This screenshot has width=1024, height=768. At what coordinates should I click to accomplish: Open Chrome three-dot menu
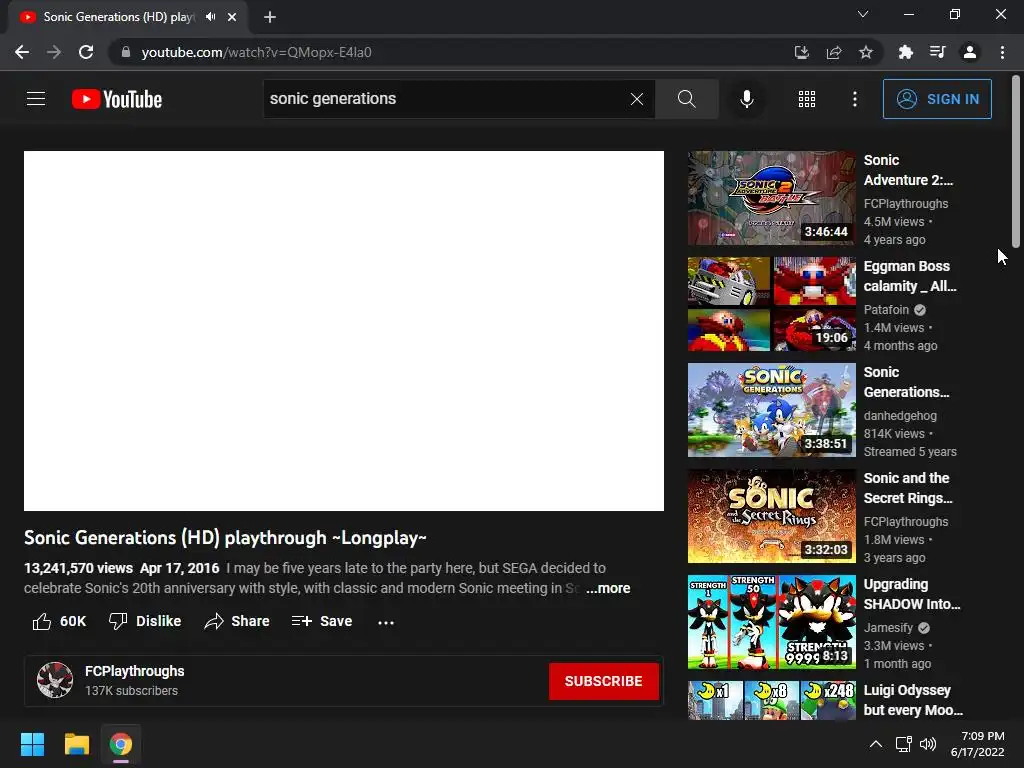pos(1002,52)
